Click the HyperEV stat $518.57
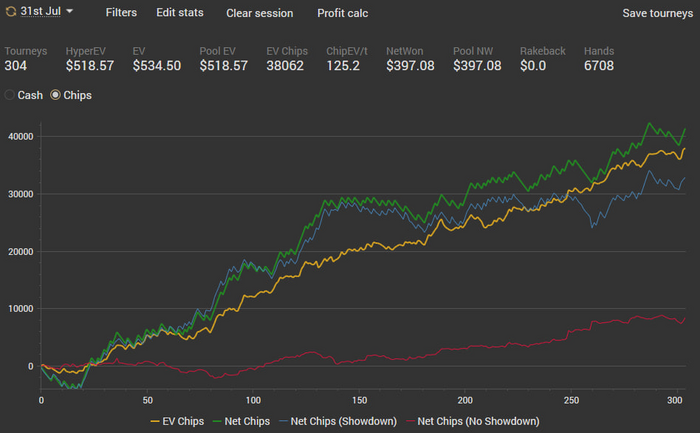Screen dimensions: 700x433 (90, 66)
